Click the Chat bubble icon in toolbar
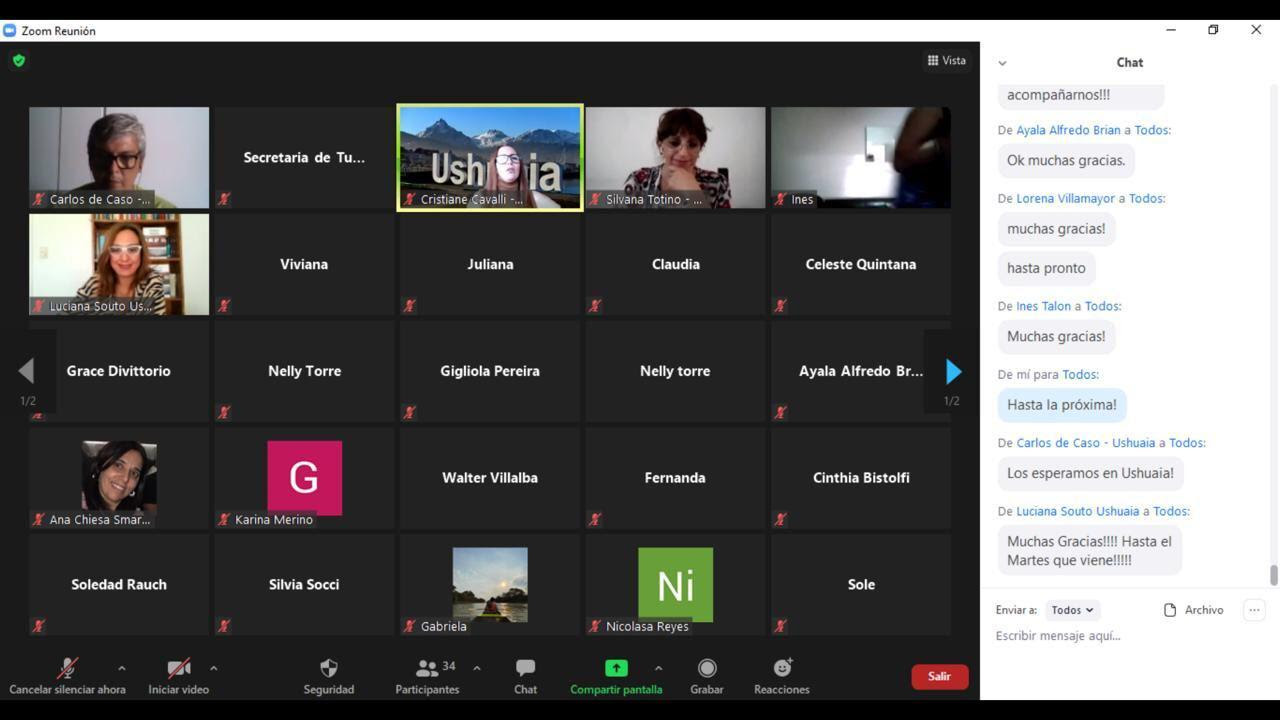 [525, 668]
